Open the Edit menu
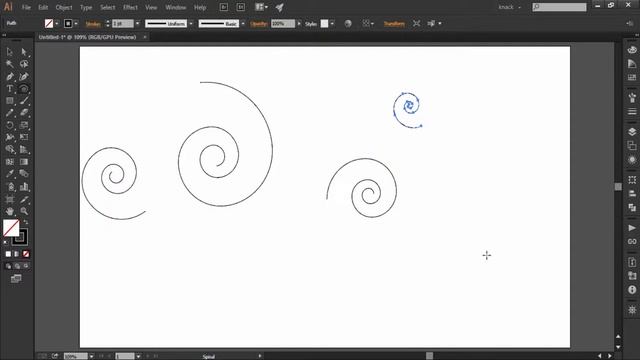This screenshot has width=640, height=360. 43,7
